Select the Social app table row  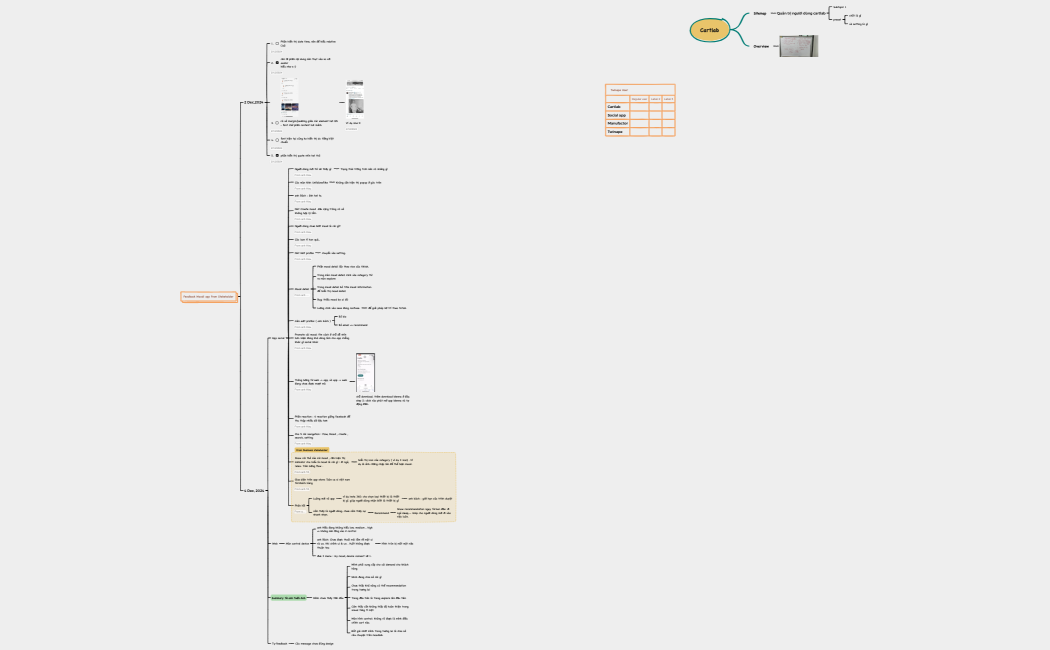point(617,115)
